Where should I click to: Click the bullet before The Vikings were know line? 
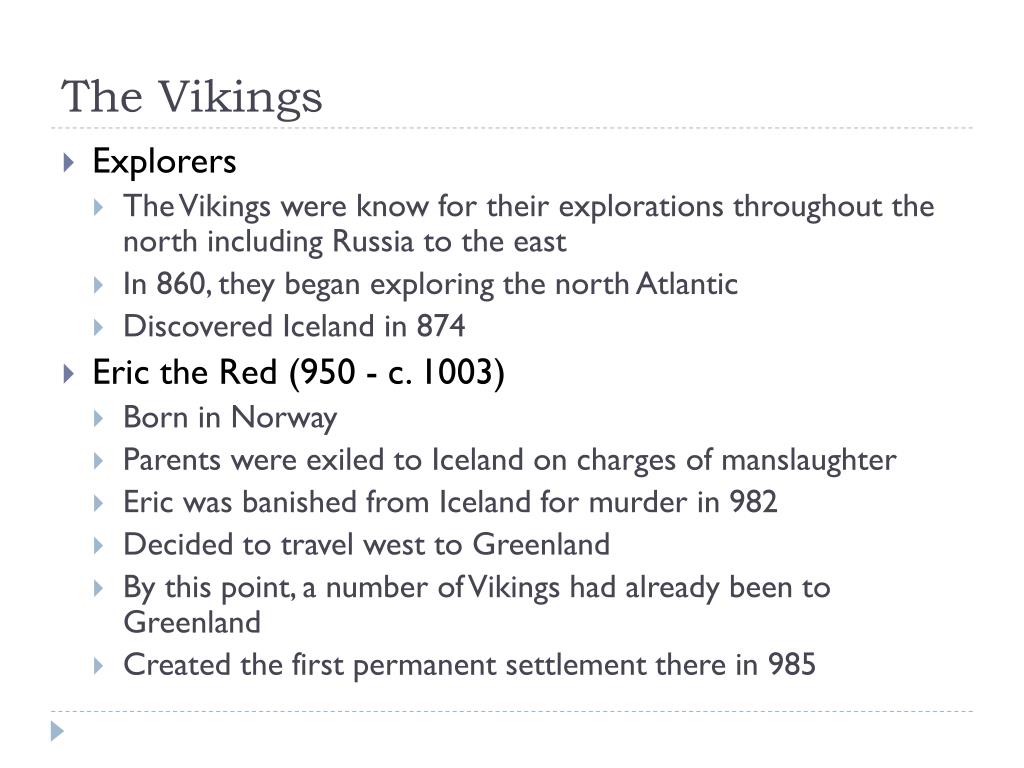tap(98, 208)
